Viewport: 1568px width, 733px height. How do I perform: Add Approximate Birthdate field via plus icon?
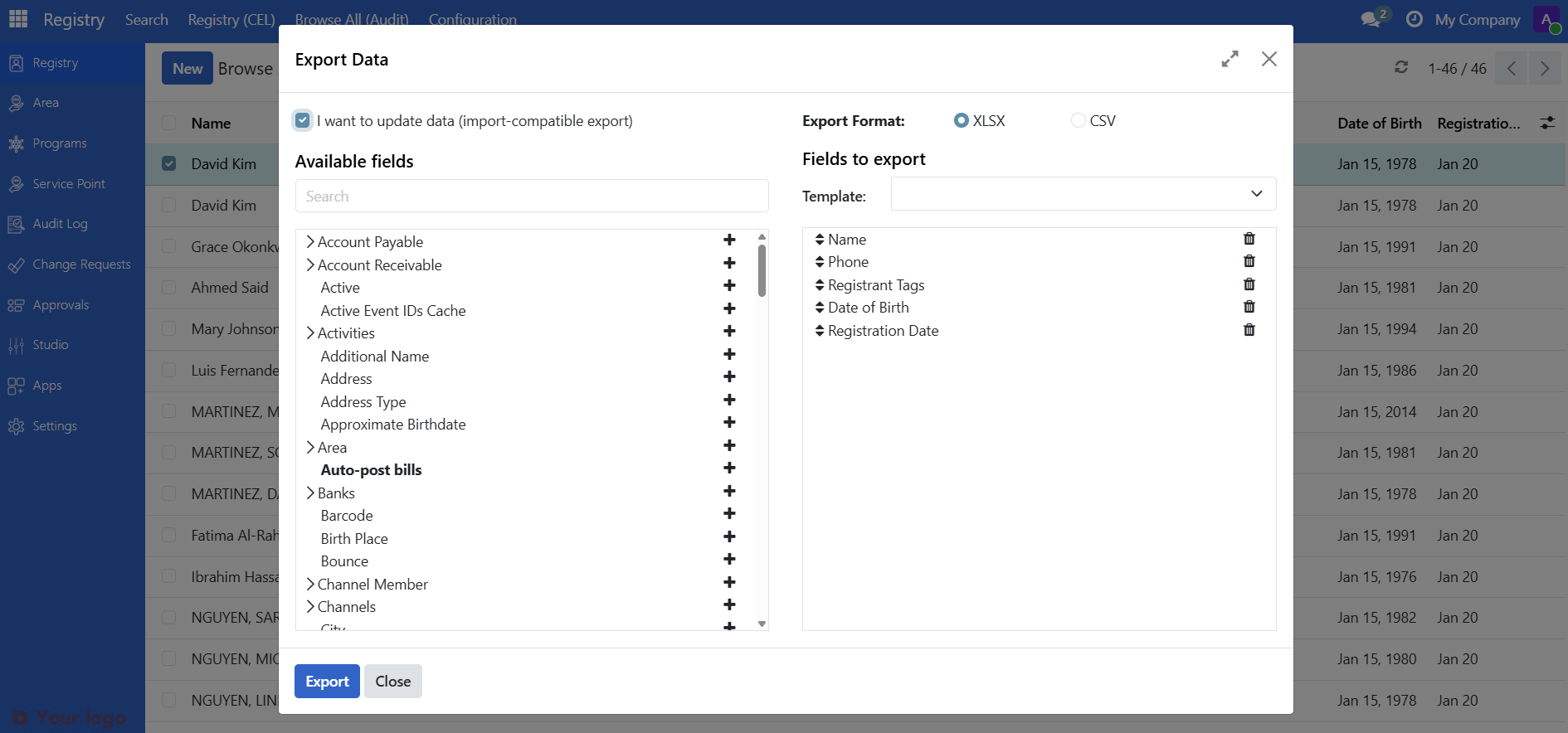tap(729, 423)
